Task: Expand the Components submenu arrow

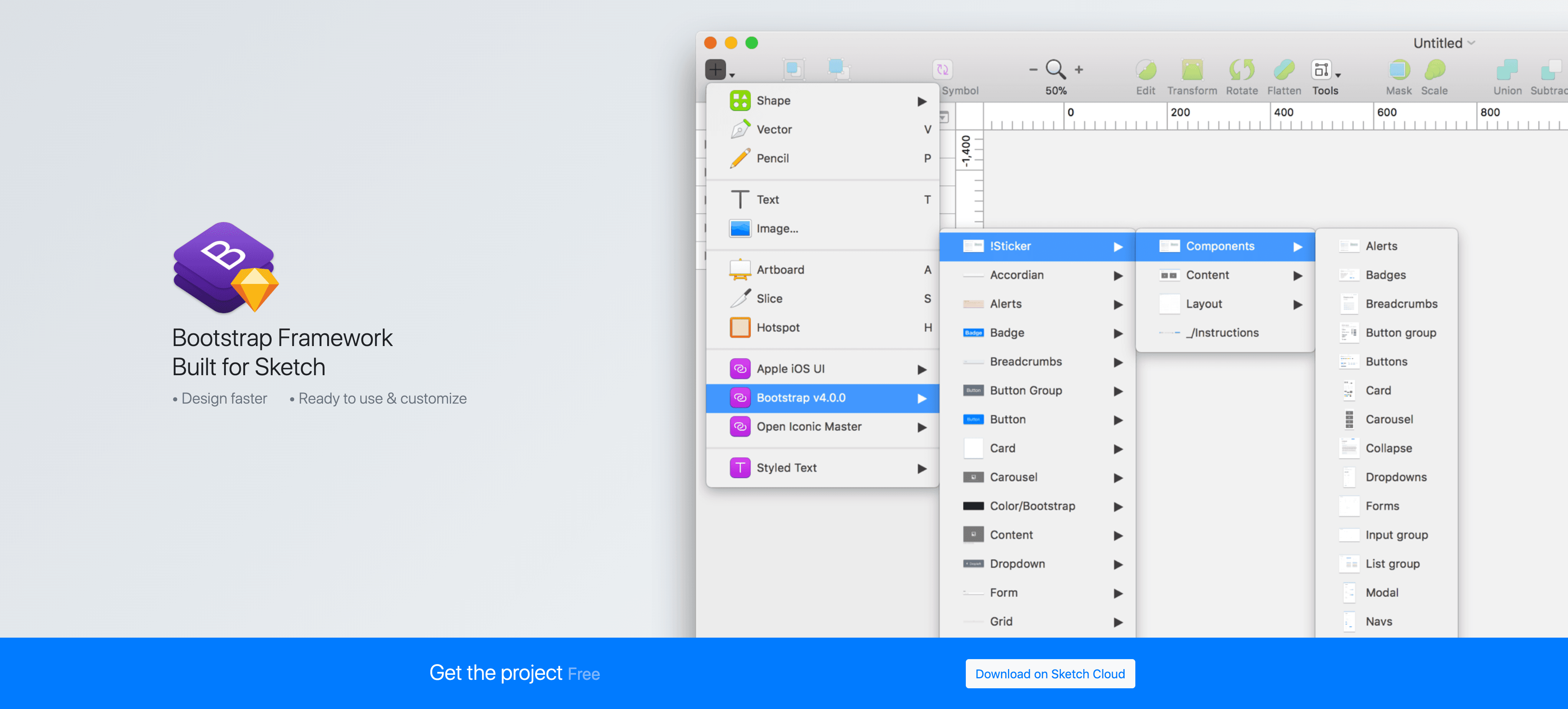Action: tap(1298, 247)
